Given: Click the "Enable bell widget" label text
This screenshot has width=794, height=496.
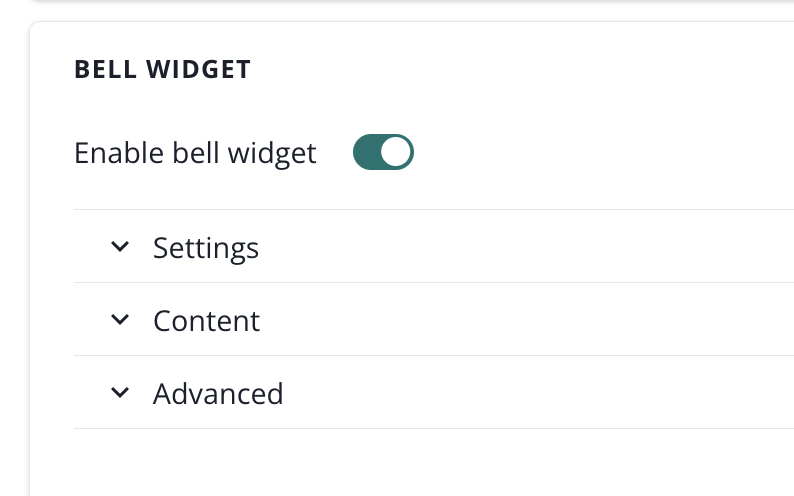Looking at the screenshot, I should pos(195,153).
